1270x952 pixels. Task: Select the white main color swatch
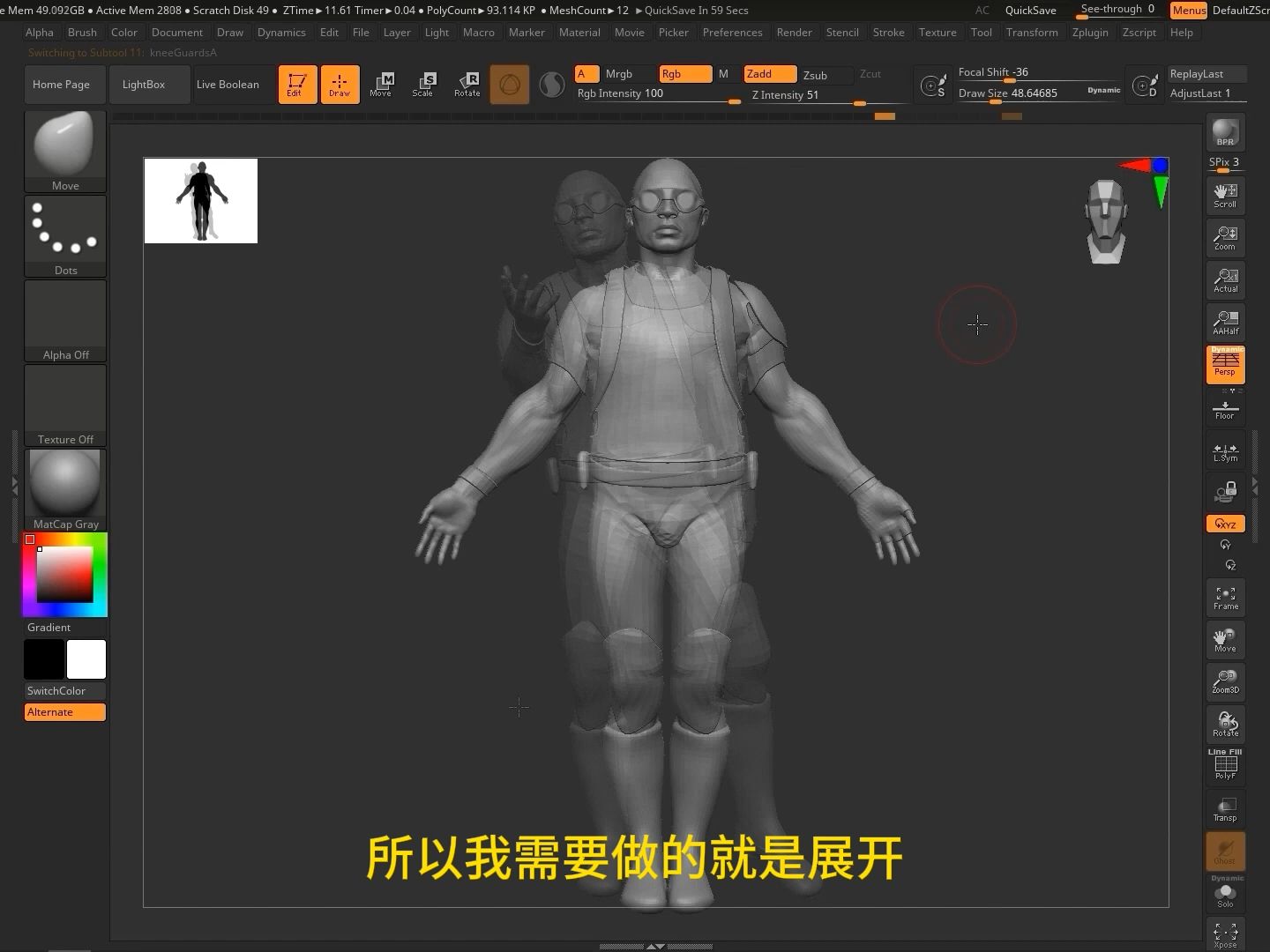pyautogui.click(x=86, y=659)
